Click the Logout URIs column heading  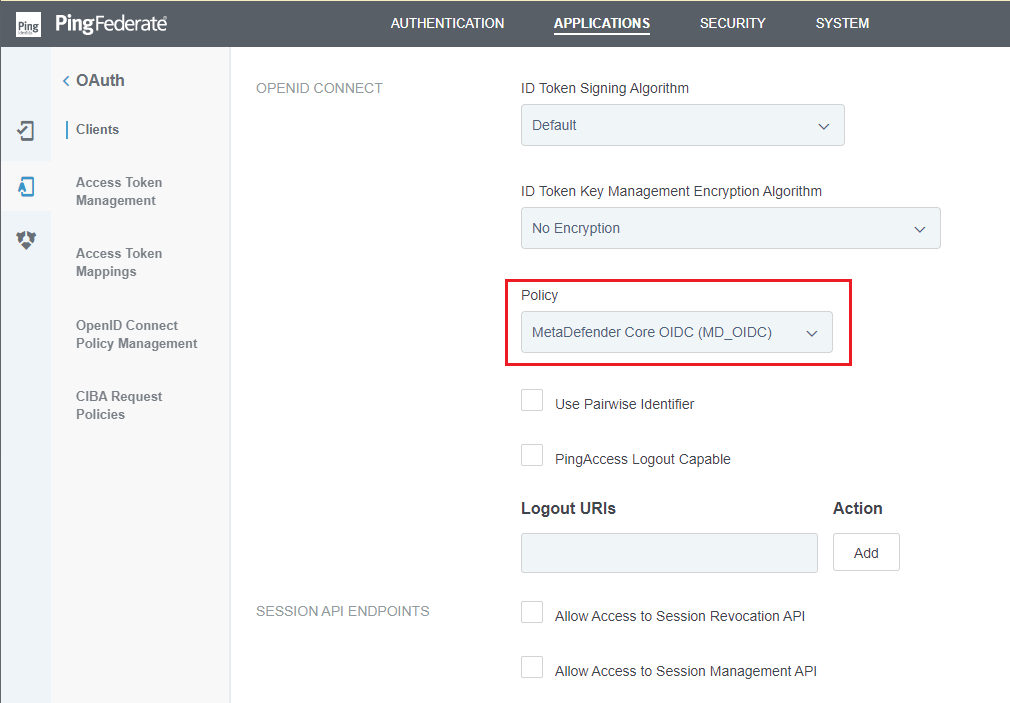[568, 508]
